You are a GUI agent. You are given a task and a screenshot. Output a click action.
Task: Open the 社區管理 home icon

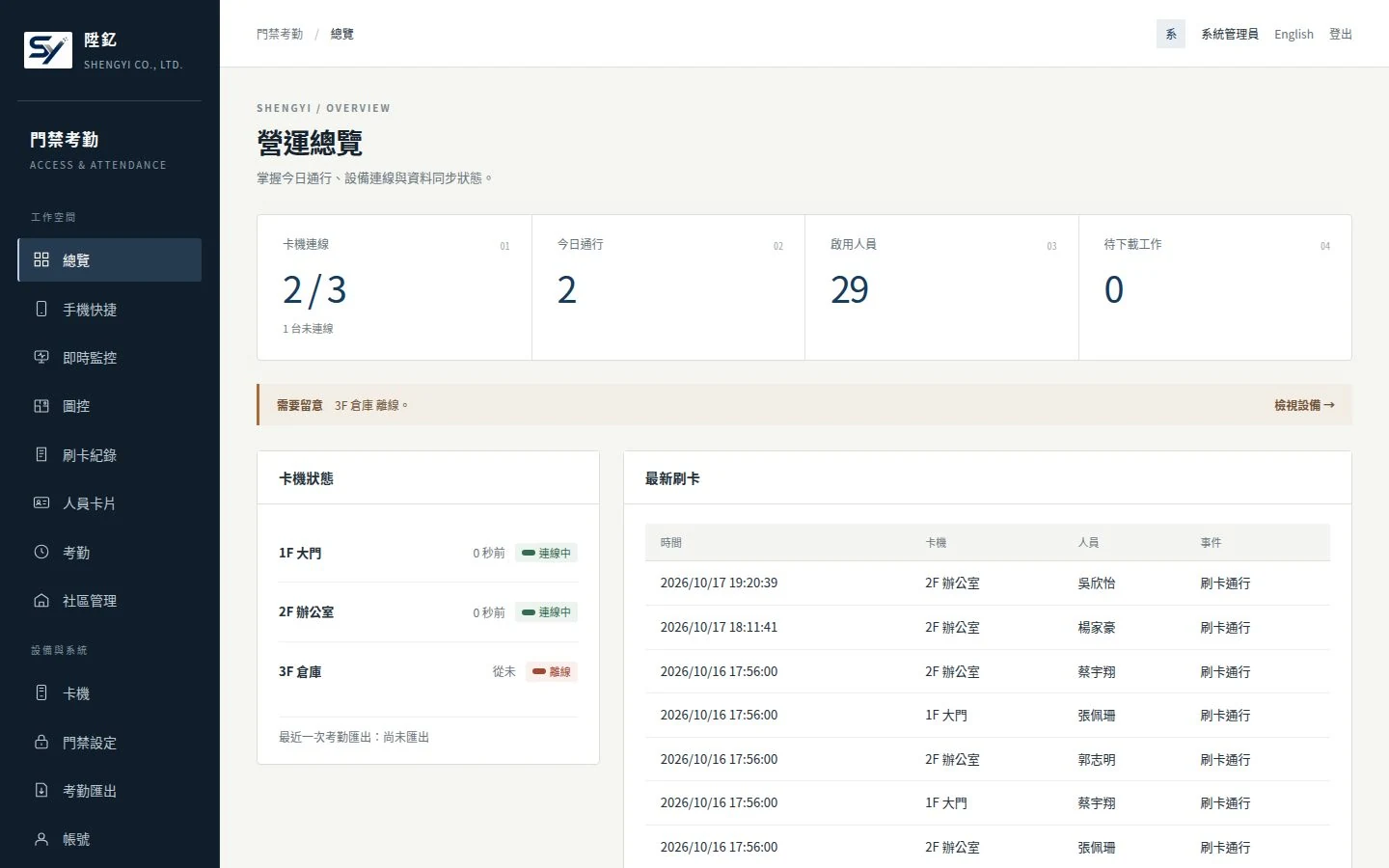tap(41, 600)
